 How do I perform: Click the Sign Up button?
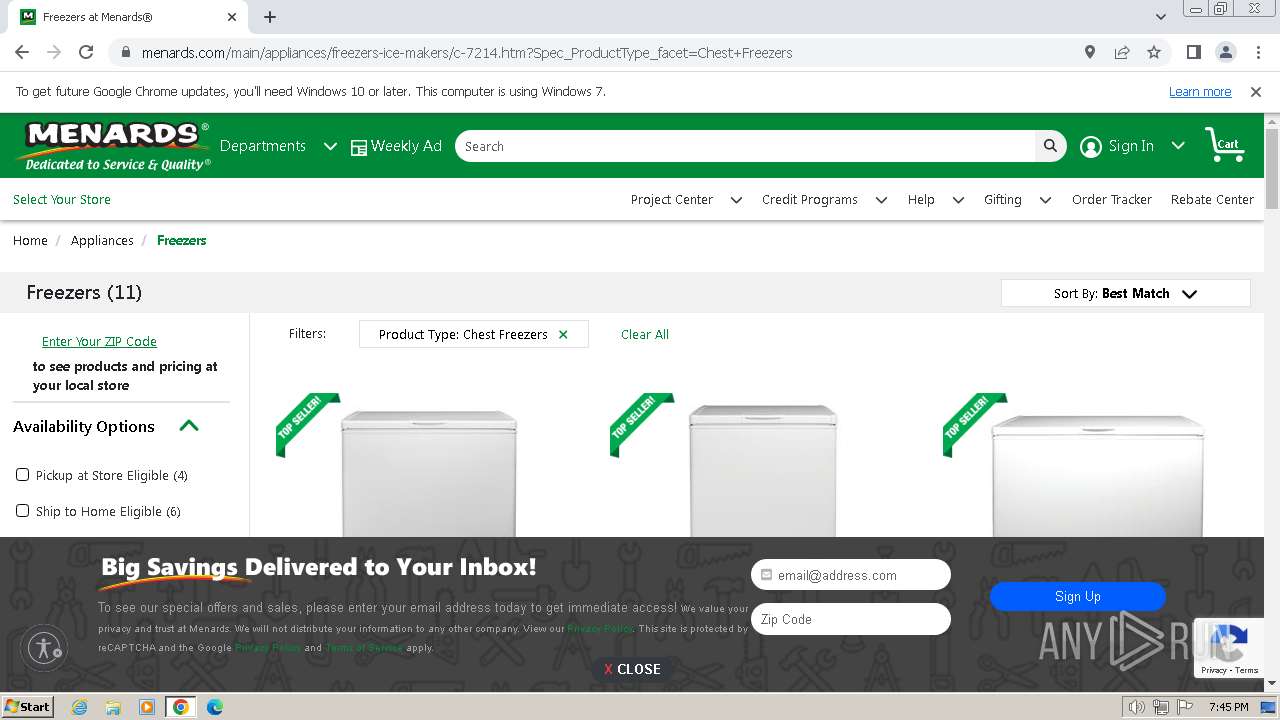(x=1078, y=596)
